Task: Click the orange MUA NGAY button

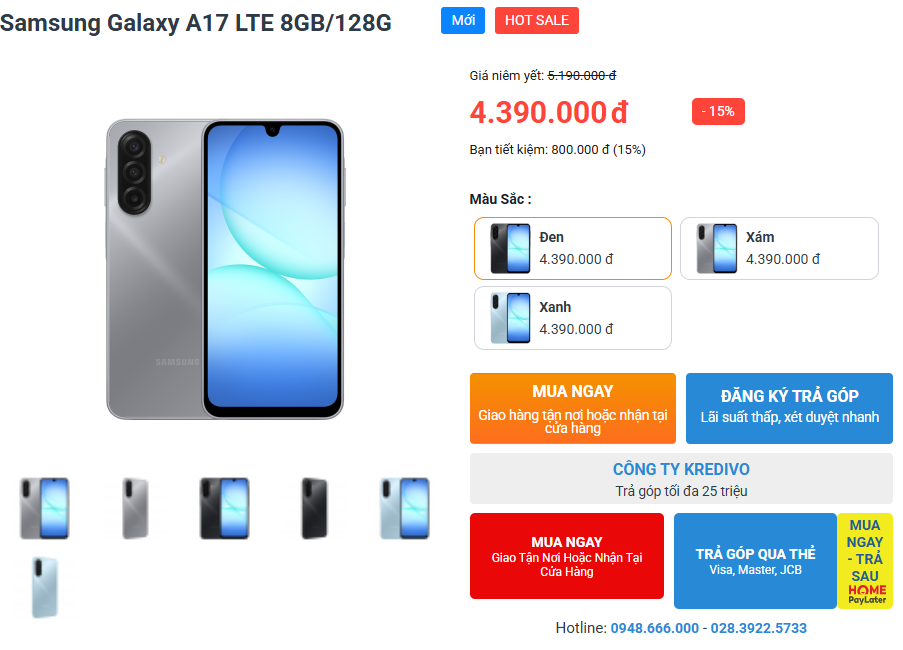Action: click(572, 408)
